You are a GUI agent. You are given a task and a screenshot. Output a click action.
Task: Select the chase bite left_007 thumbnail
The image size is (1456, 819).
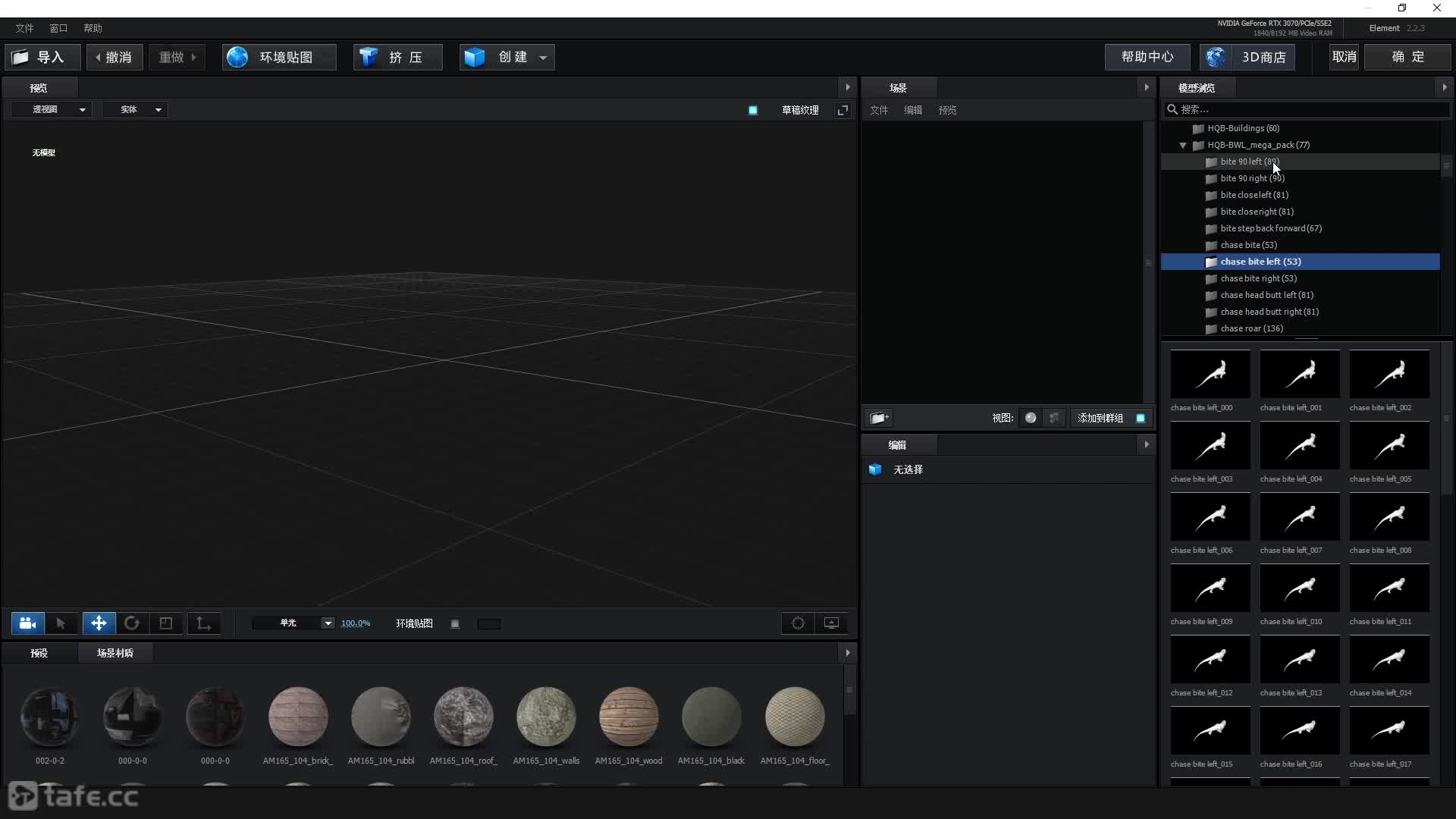pos(1300,516)
